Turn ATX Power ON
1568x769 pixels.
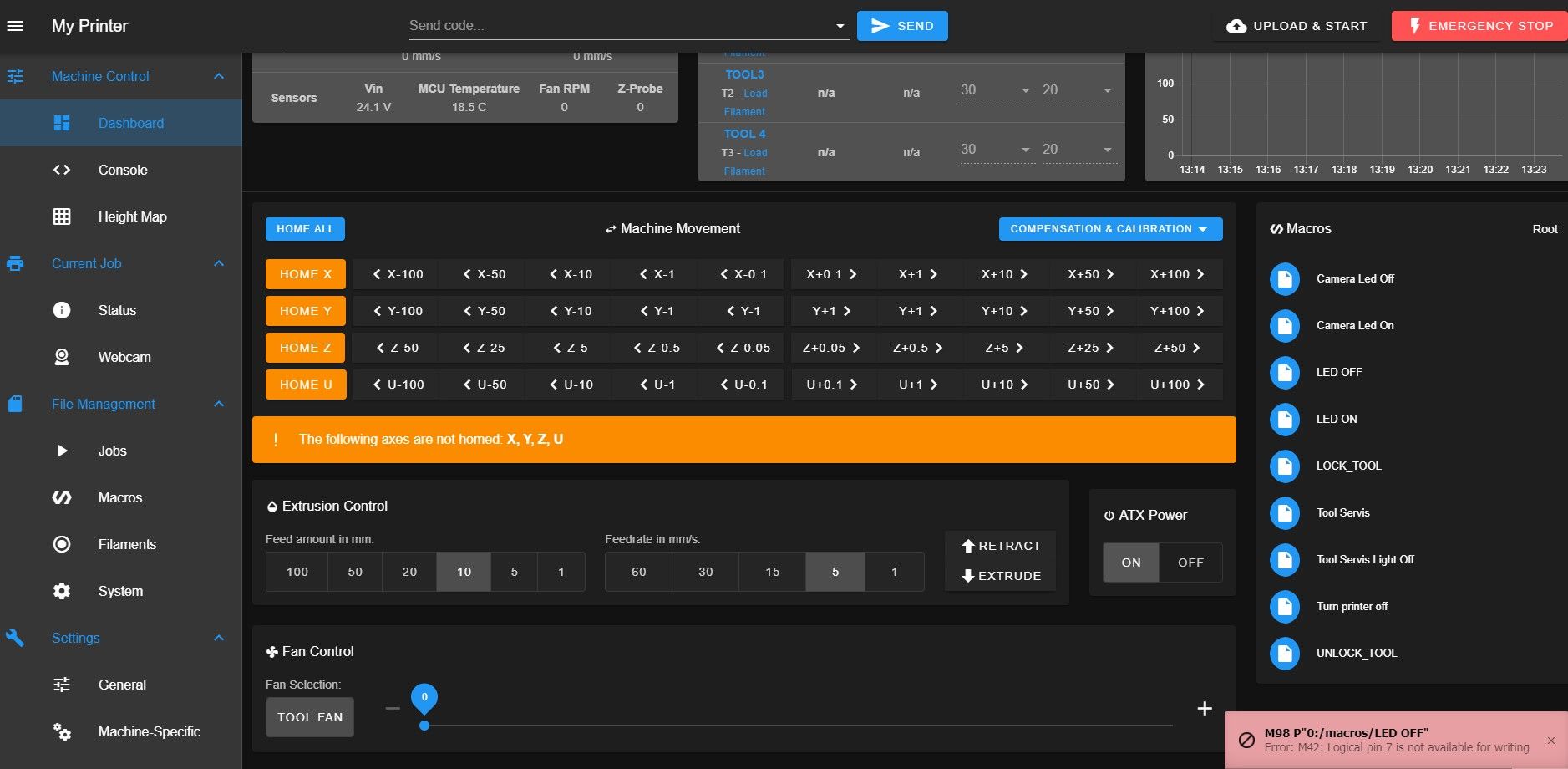pyautogui.click(x=1131, y=563)
